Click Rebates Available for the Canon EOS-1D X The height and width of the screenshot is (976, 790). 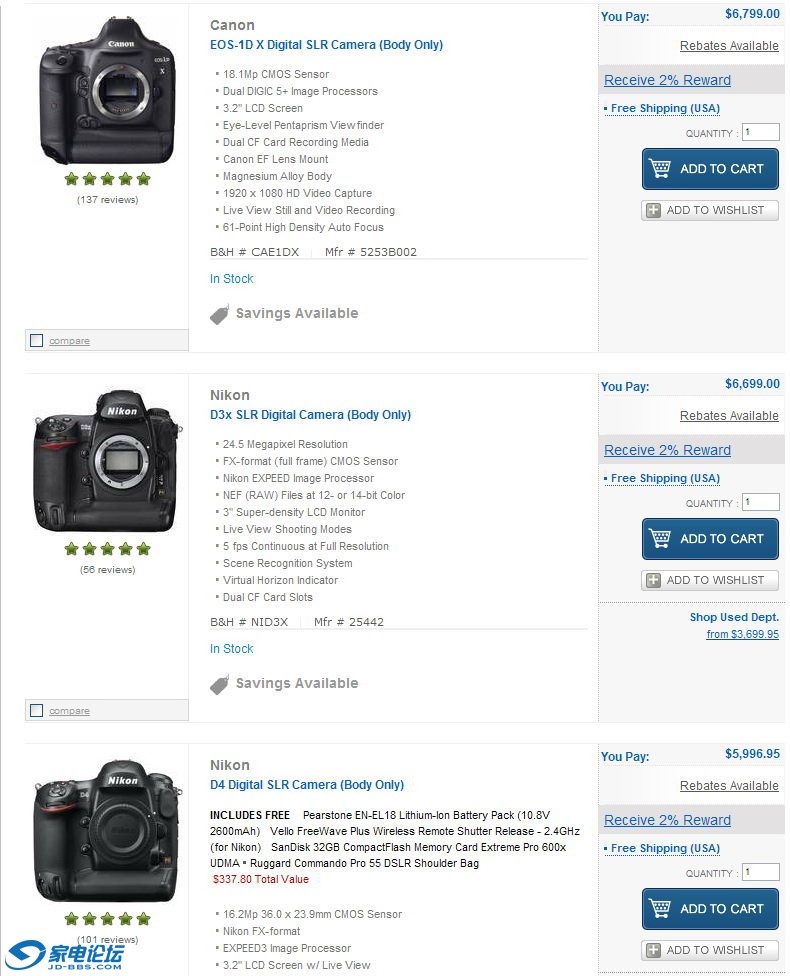click(729, 45)
